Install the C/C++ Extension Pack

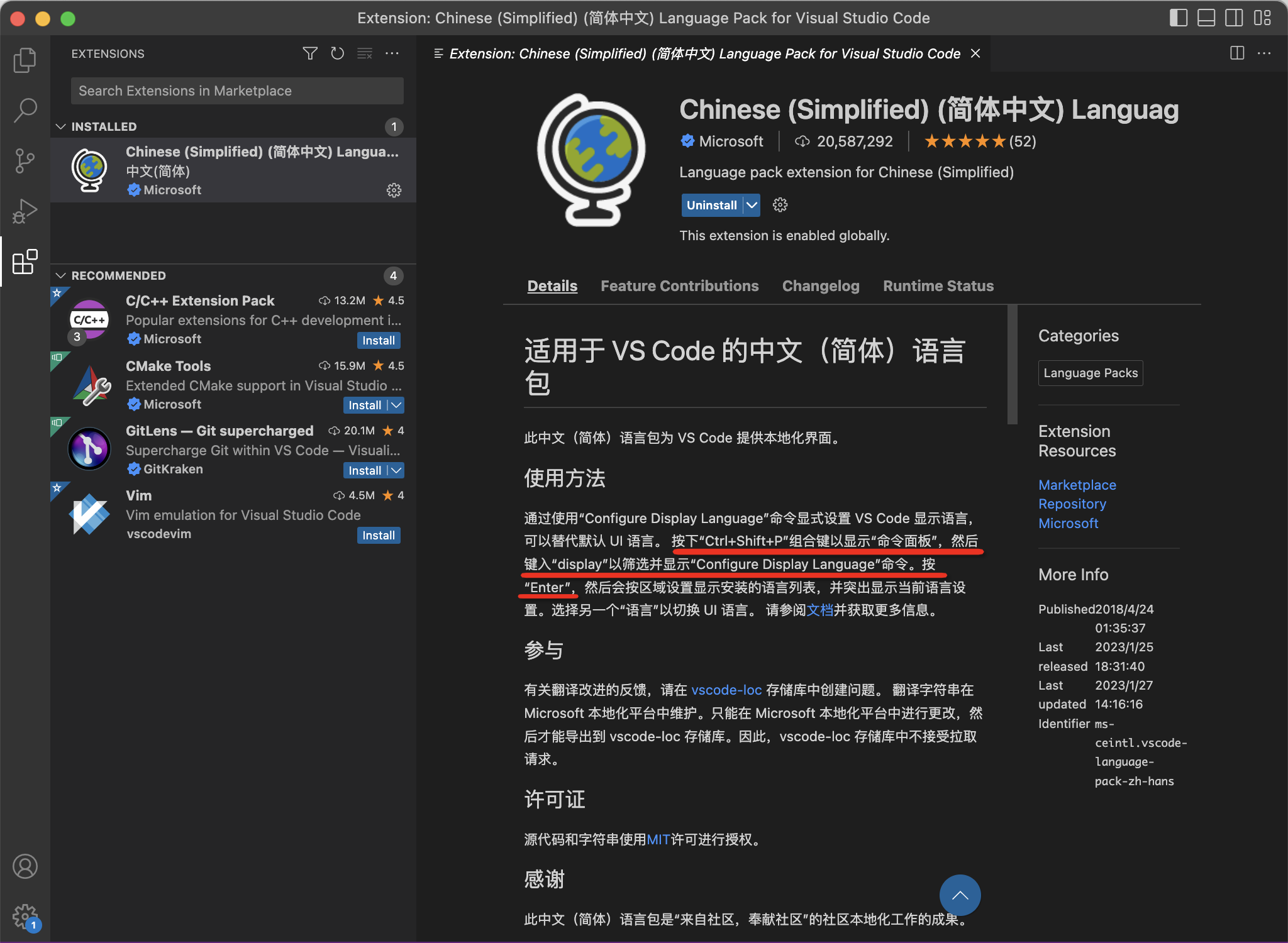pyautogui.click(x=379, y=340)
